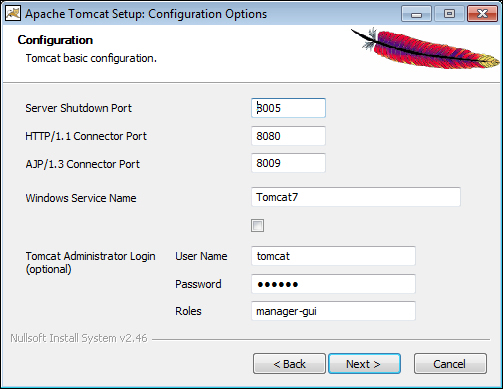The height and width of the screenshot is (389, 503).
Task: Click the Configuration heading
Action: (55, 40)
